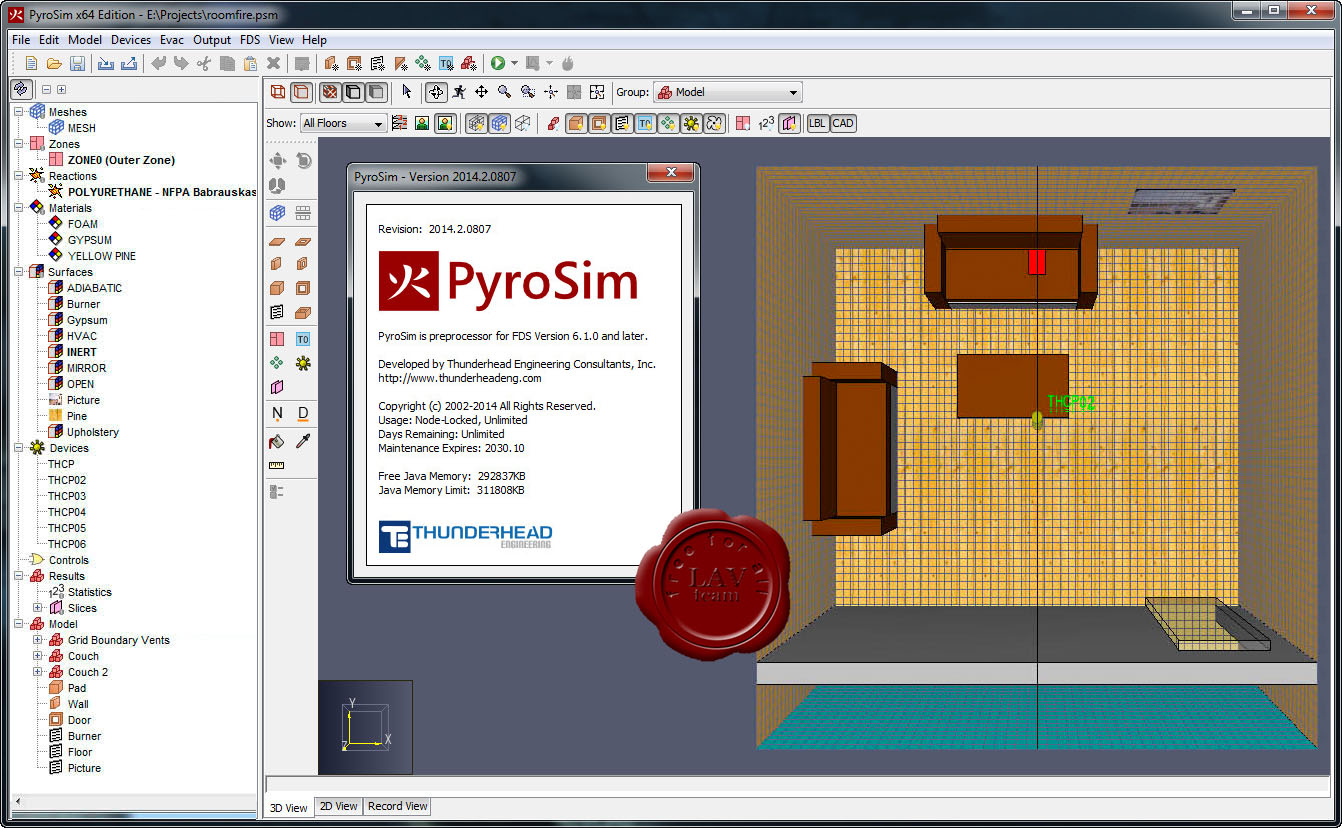Click the draw particle cloud tool

point(277,363)
